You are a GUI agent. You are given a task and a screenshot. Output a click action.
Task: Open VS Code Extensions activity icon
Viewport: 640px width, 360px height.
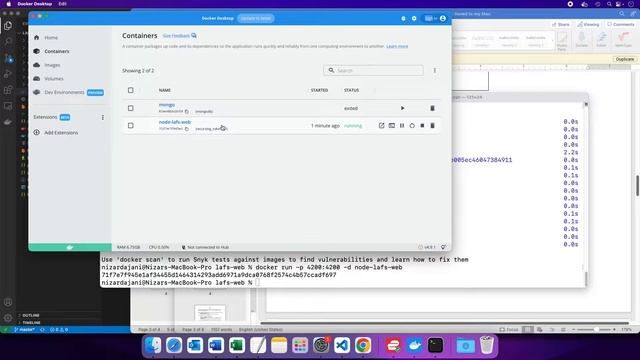(8, 90)
